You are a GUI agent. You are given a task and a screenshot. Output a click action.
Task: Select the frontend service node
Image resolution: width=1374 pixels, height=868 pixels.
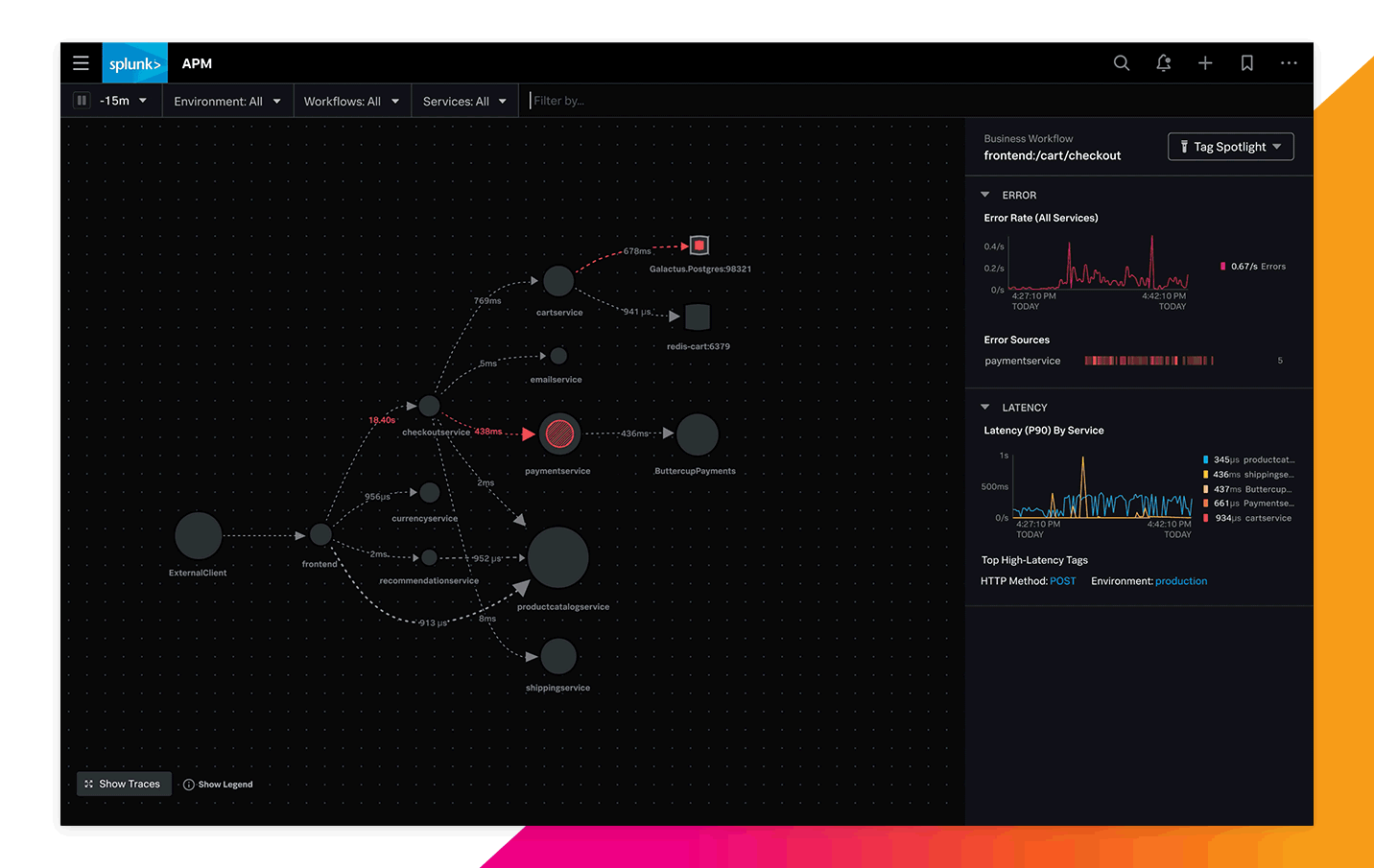point(320,534)
